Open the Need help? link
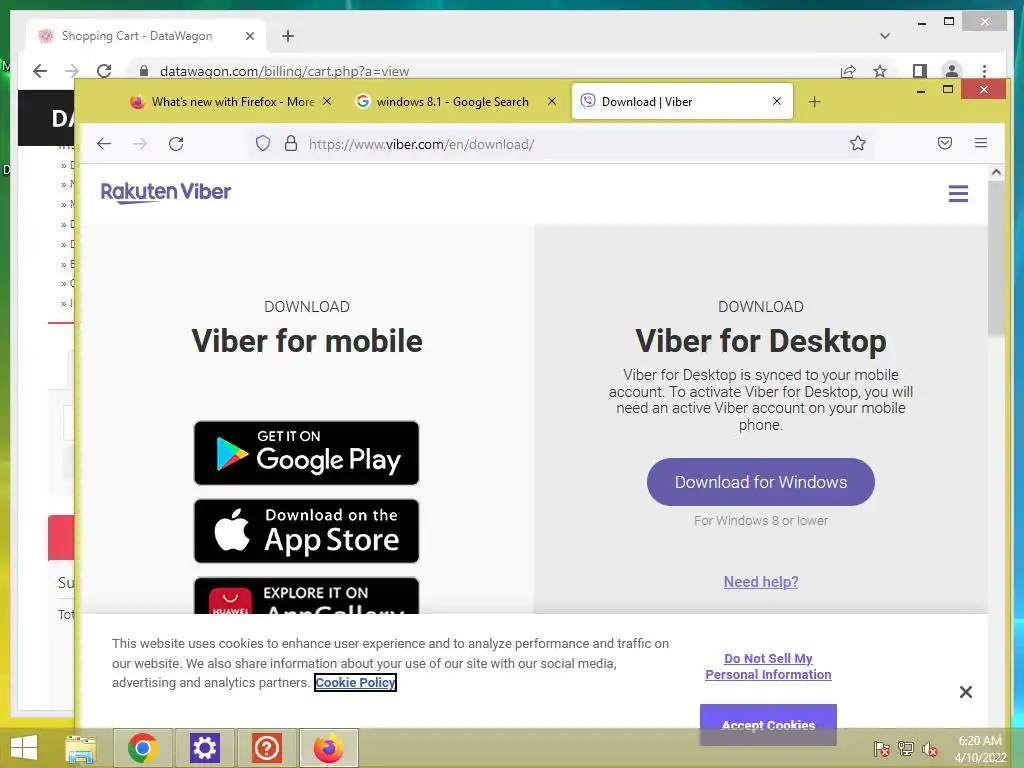1024x768 pixels. (x=761, y=582)
